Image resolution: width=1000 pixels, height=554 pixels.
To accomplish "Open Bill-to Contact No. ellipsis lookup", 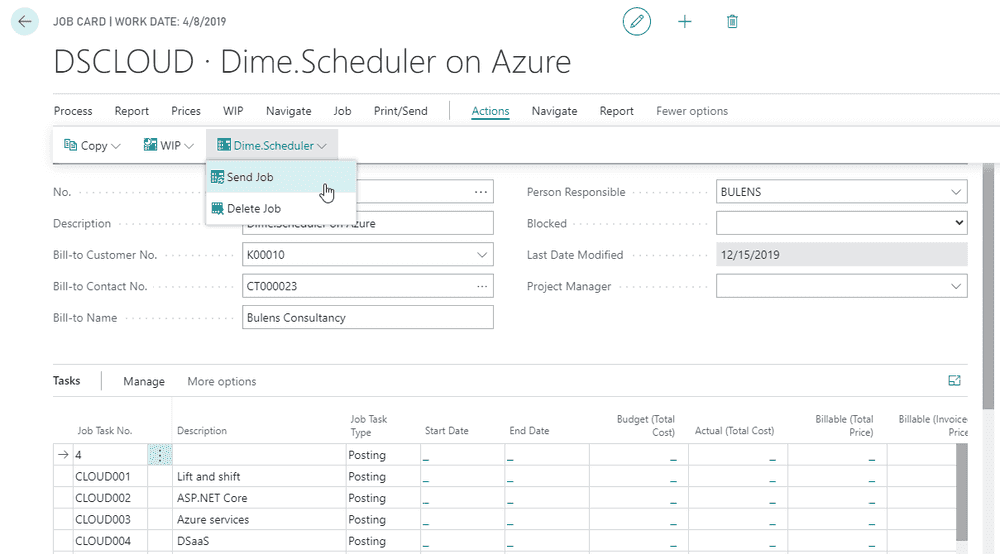I will pos(482,286).
